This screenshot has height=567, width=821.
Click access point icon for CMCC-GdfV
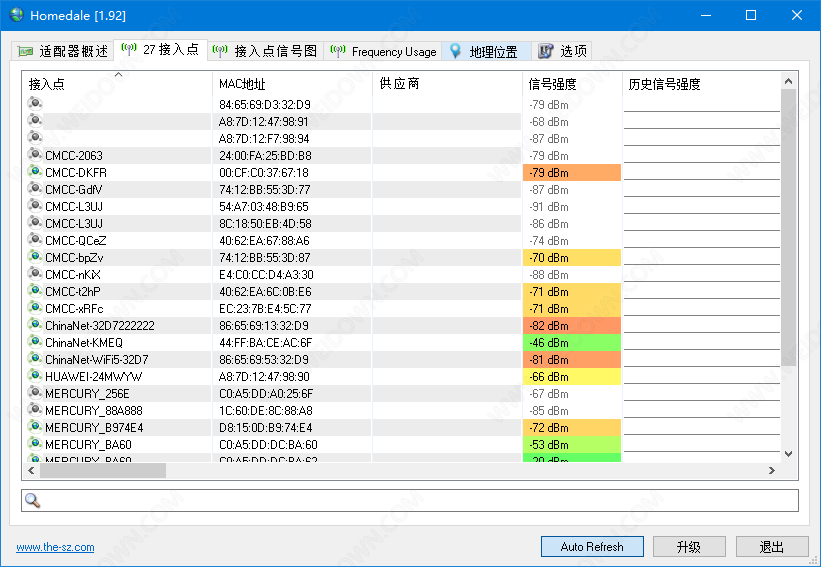[35, 188]
